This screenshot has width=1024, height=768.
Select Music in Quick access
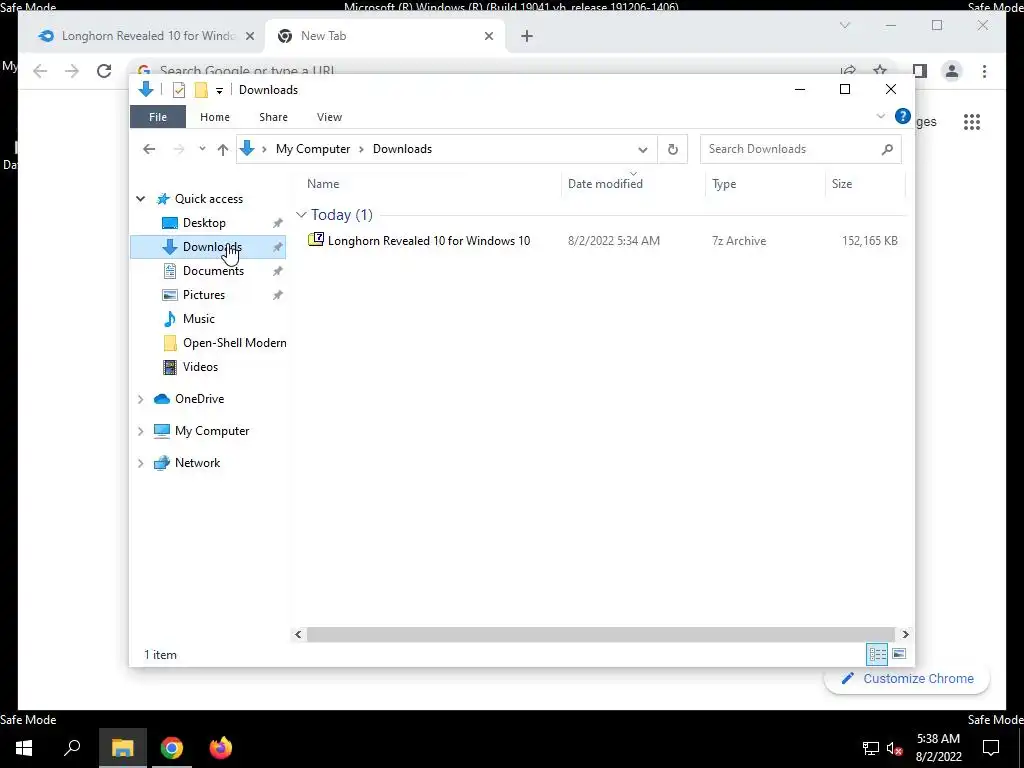199,319
